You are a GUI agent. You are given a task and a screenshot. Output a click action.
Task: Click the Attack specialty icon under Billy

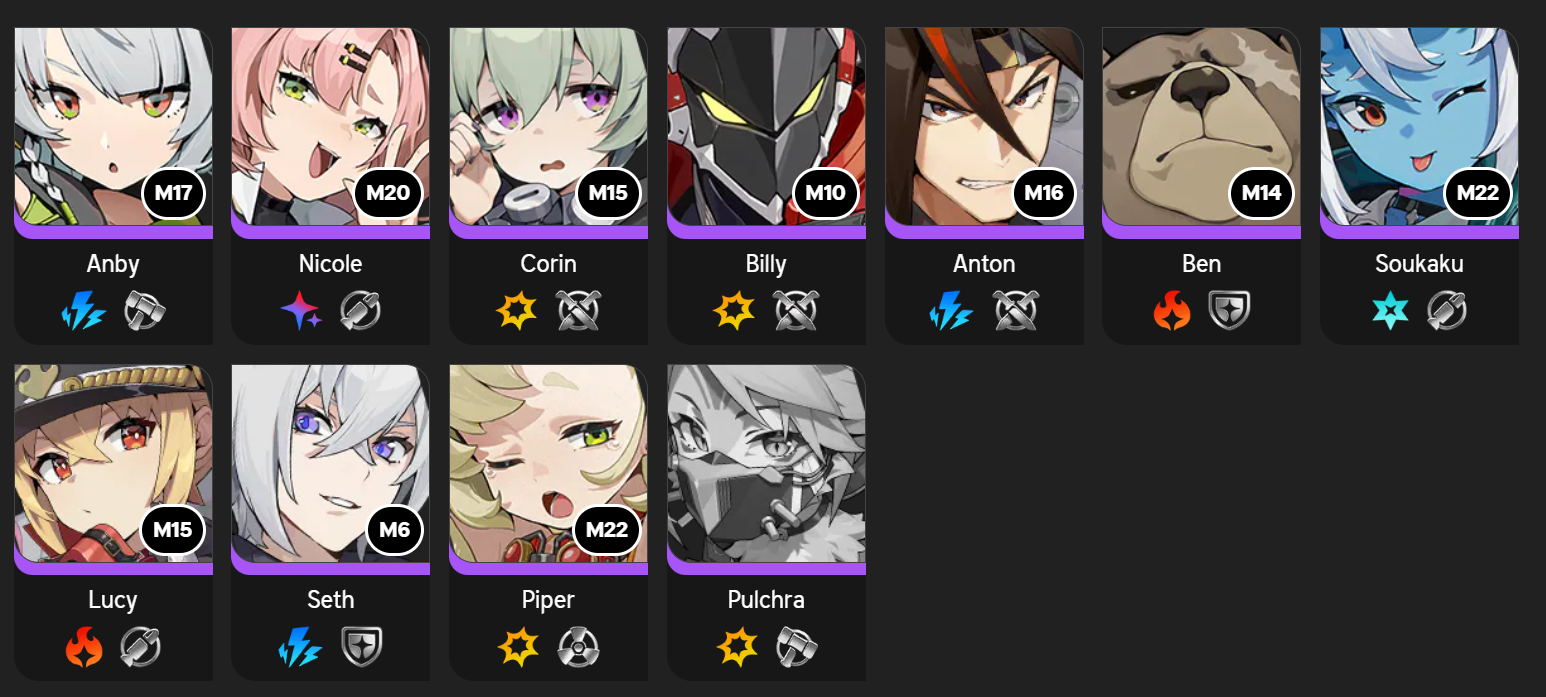796,311
